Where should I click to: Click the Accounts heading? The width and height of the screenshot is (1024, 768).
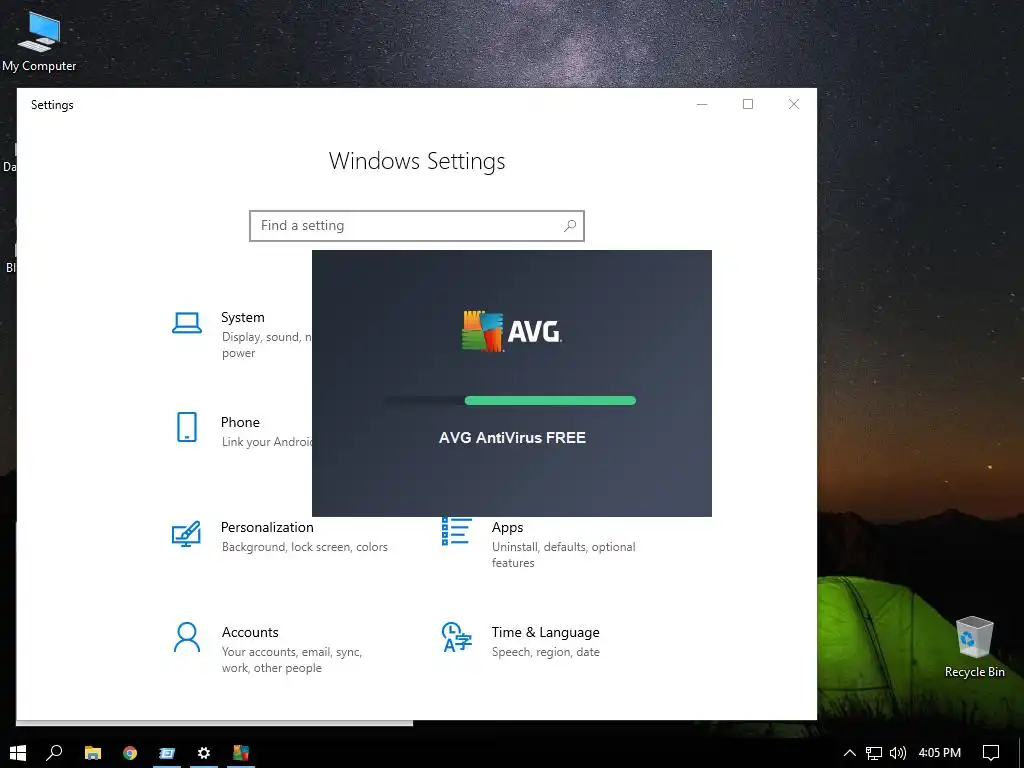250,632
